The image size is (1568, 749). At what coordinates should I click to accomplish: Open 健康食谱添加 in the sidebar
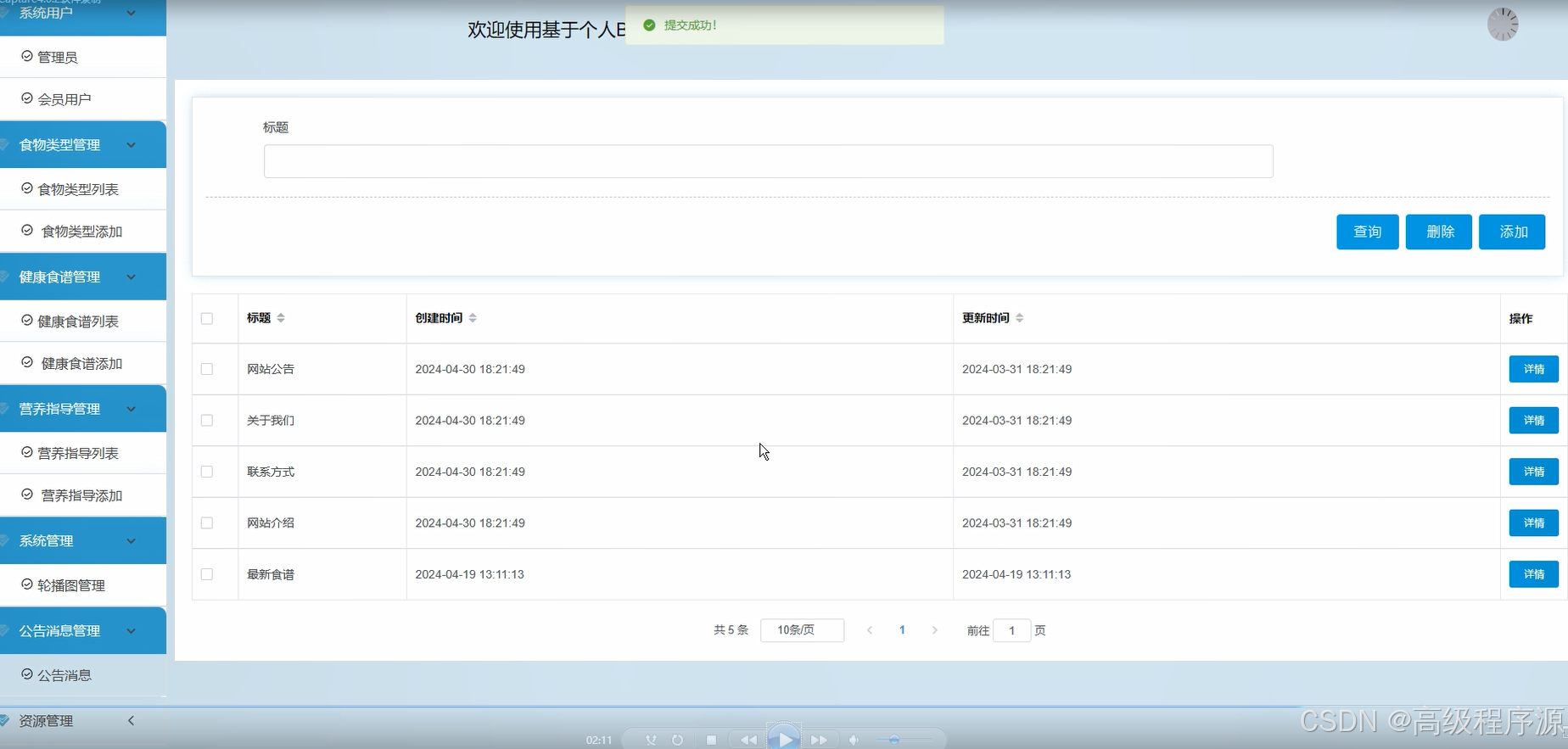coord(83,363)
